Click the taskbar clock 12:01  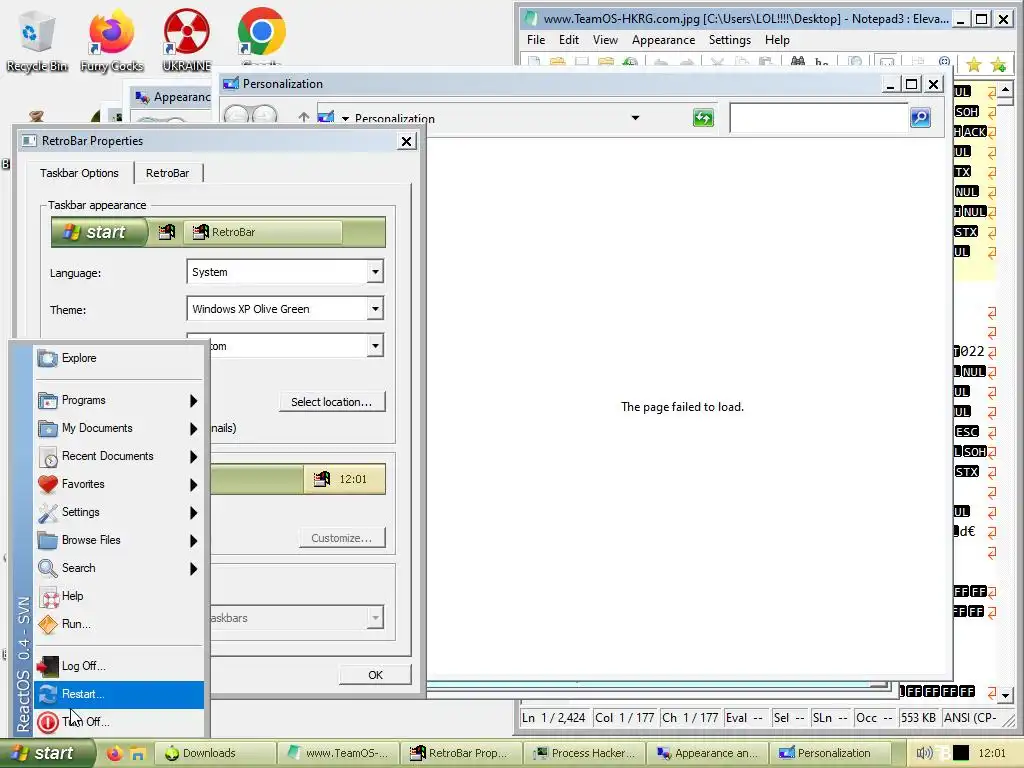tap(992, 753)
